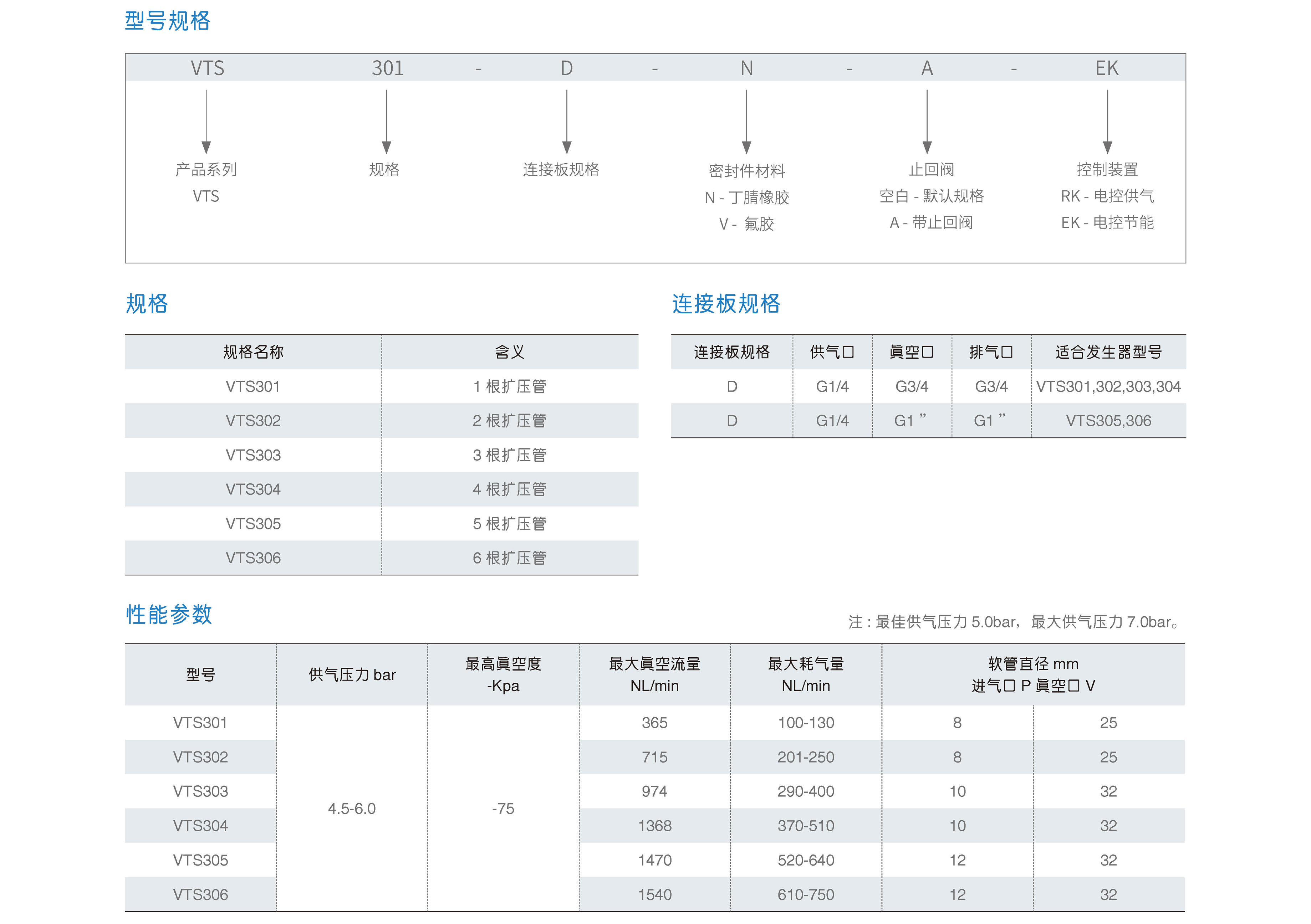Click the 连接板规格 label under D arrow
This screenshot has height=924, width=1311.
tap(561, 169)
